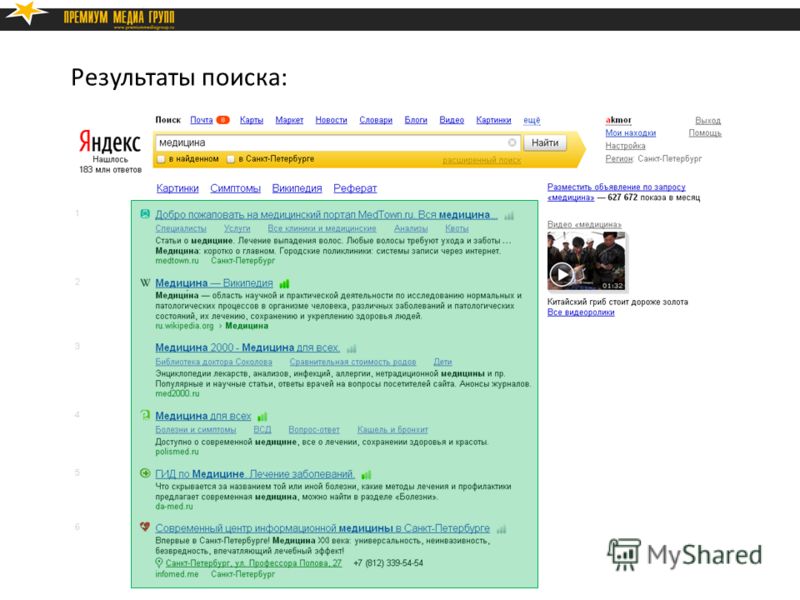The height and width of the screenshot is (600, 800).
Task: Click the Кашель и бронхит sitelink
Action: (392, 430)
